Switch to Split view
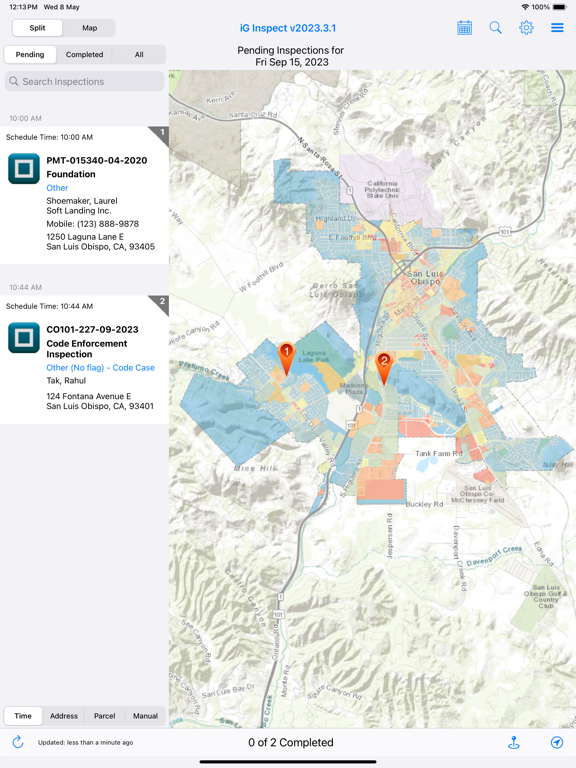Image resolution: width=576 pixels, height=768 pixels. [x=37, y=28]
